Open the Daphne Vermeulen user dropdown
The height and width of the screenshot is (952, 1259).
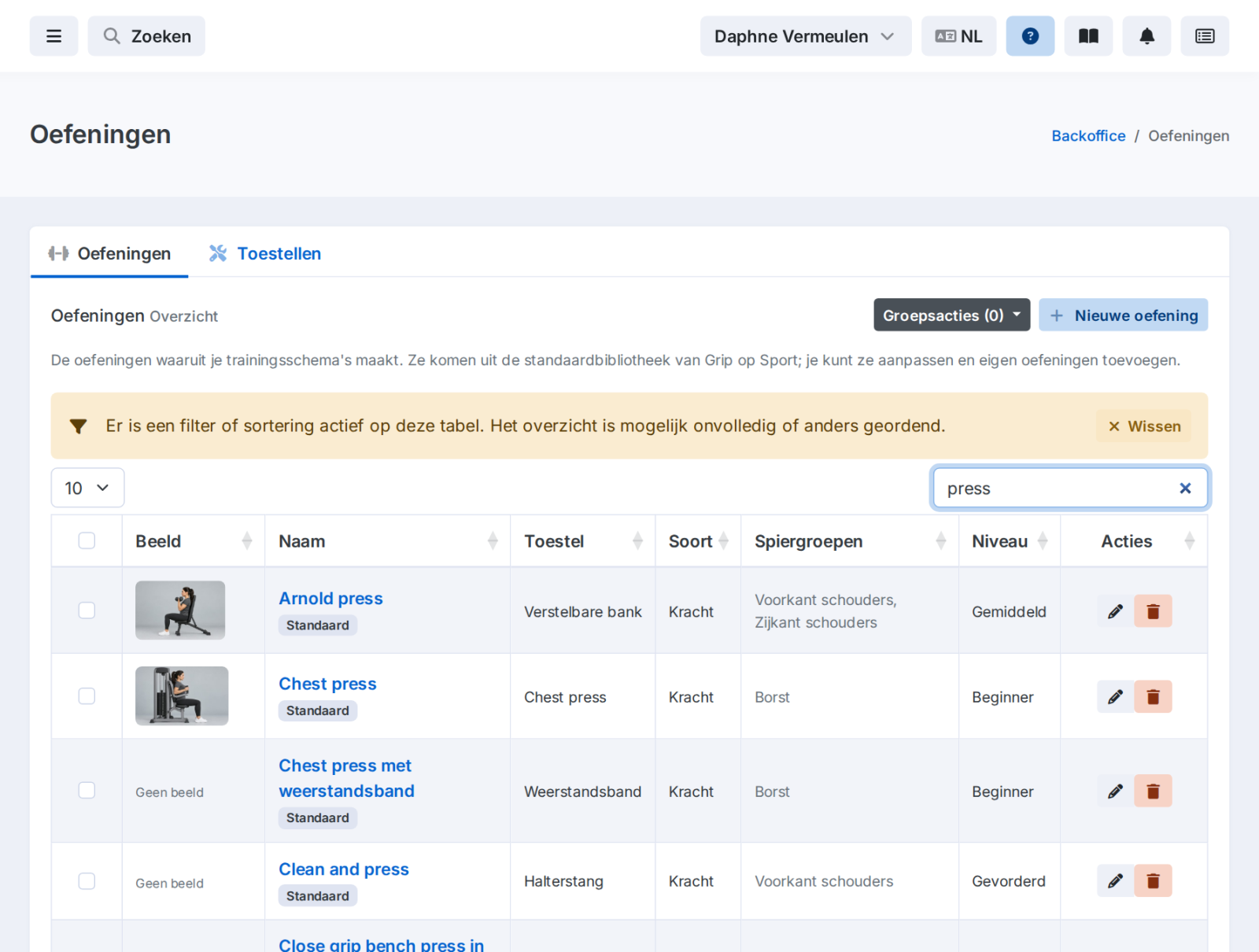click(806, 36)
